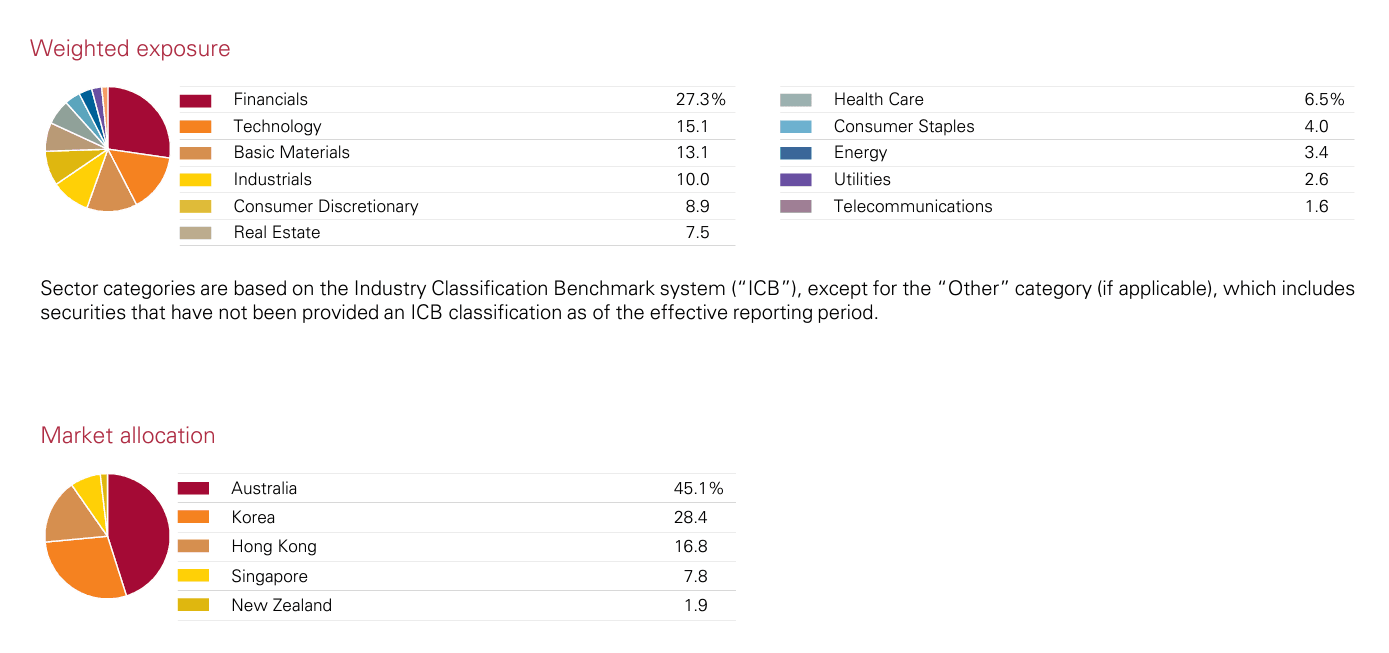The height and width of the screenshot is (653, 1389).
Task: Select the Hong Kong row label
Action: point(273,546)
